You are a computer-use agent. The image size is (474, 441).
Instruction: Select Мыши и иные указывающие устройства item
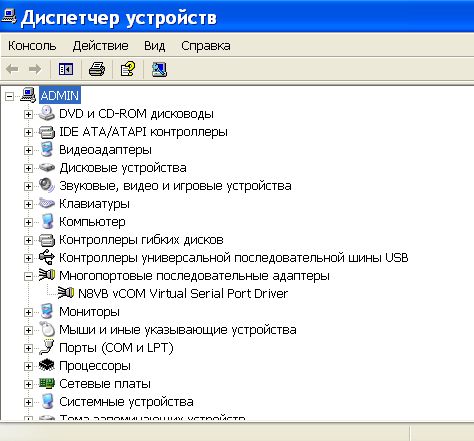pyautogui.click(x=178, y=330)
